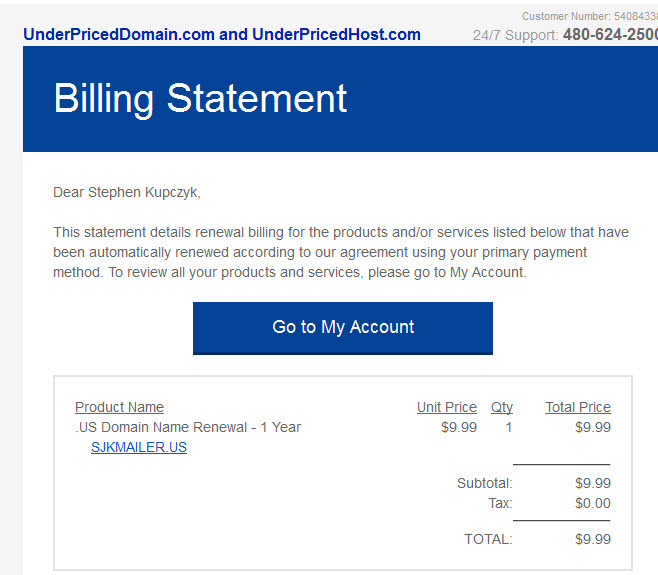The height and width of the screenshot is (575, 658).
Task: Click the 480-624-2500 support phone number
Action: click(x=610, y=34)
